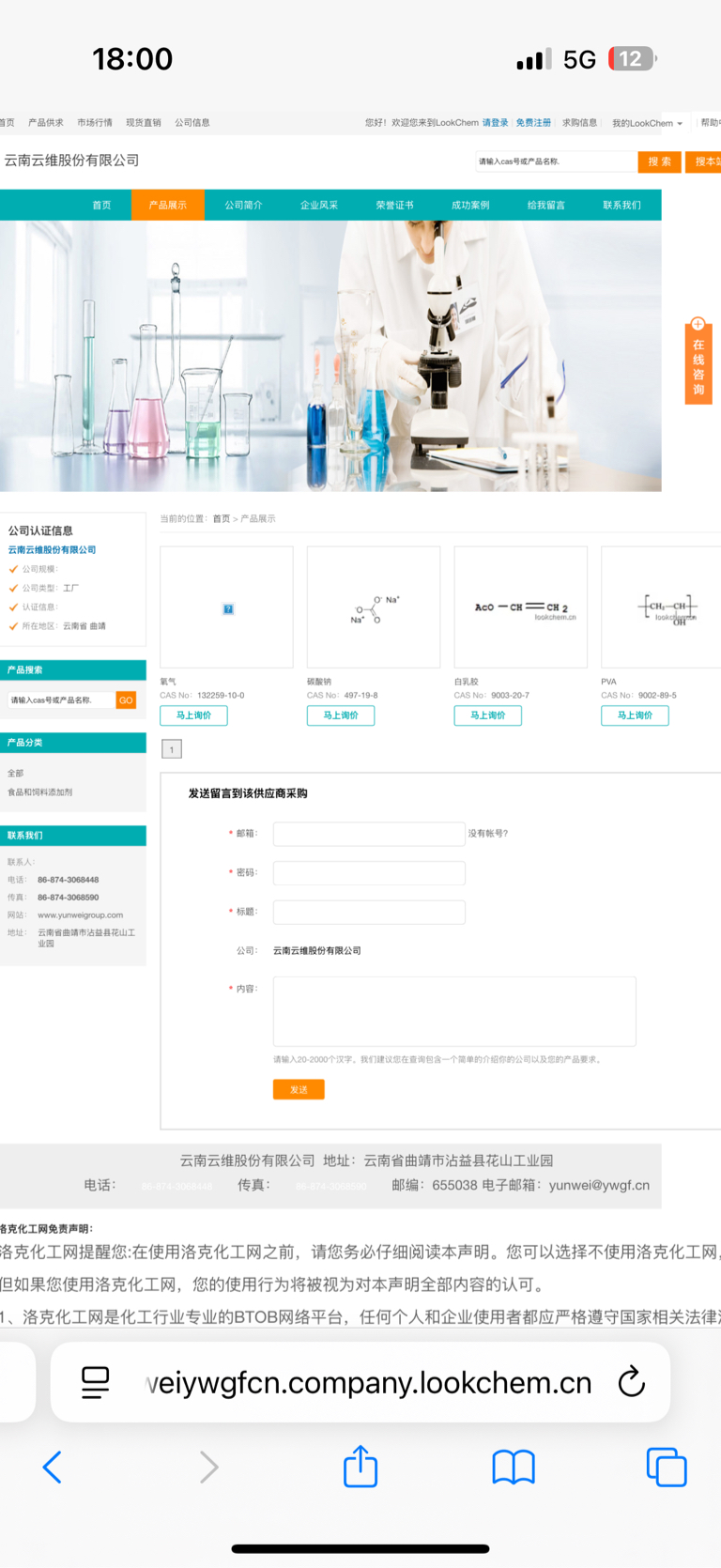Viewport: 721px width, 1568px height.
Task: Open the 公司简介 navigation tab
Action: coord(243,205)
